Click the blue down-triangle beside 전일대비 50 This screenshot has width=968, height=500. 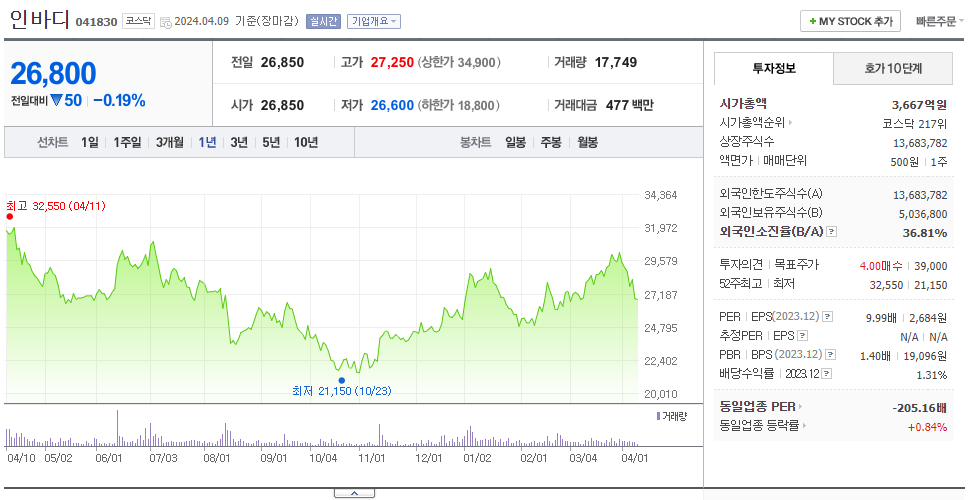[x=56, y=100]
